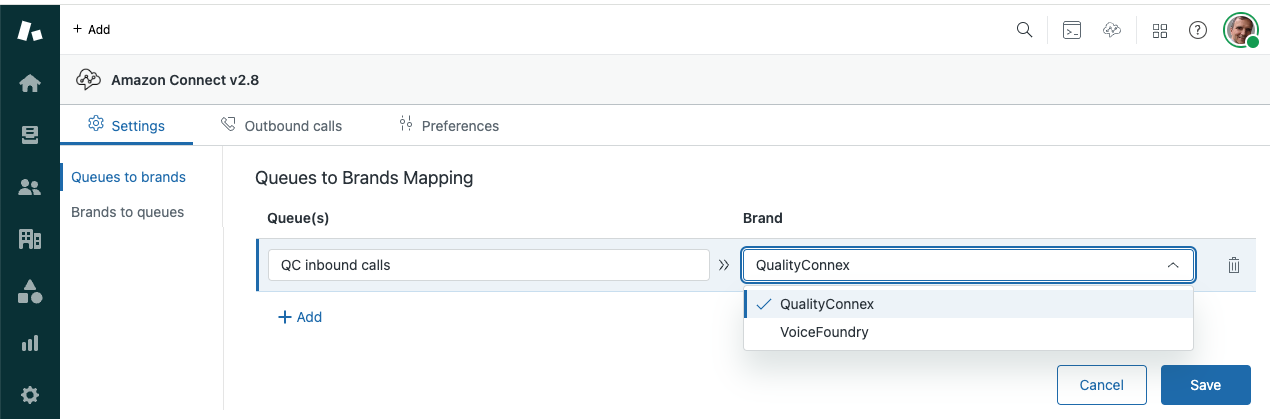Open Views from the ticket tray icon

click(29, 135)
